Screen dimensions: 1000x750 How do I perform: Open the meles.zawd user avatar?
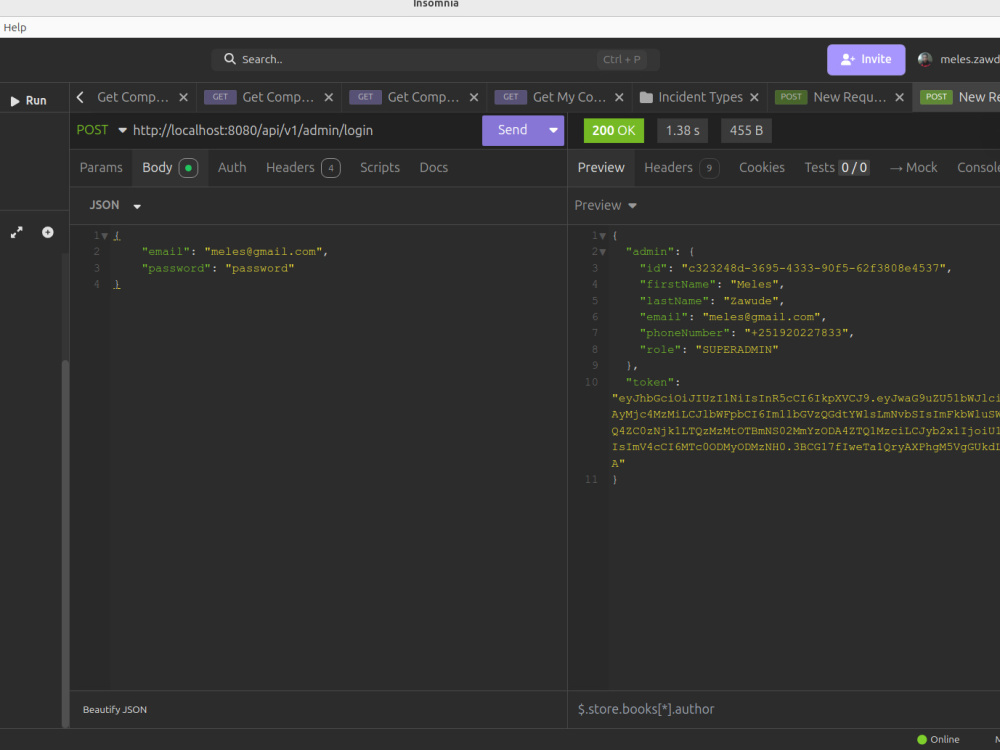924,59
